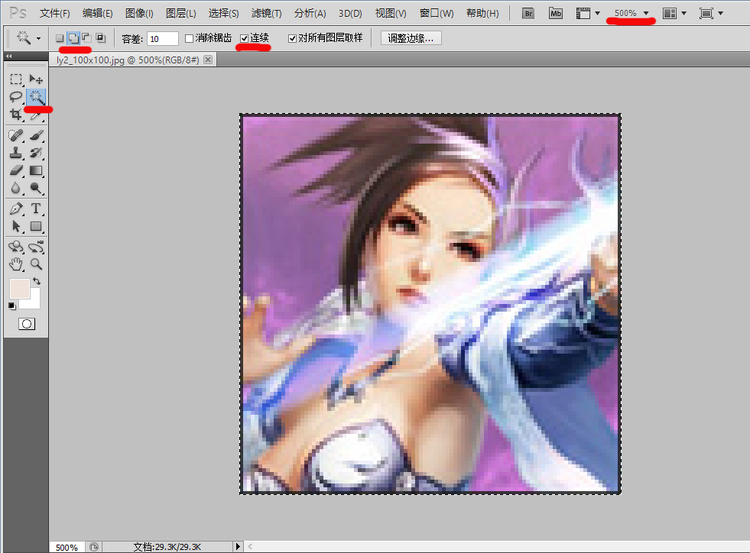Image resolution: width=750 pixels, height=553 pixels.
Task: Select the 3D Rotate tool
Action: pyautogui.click(x=16, y=247)
